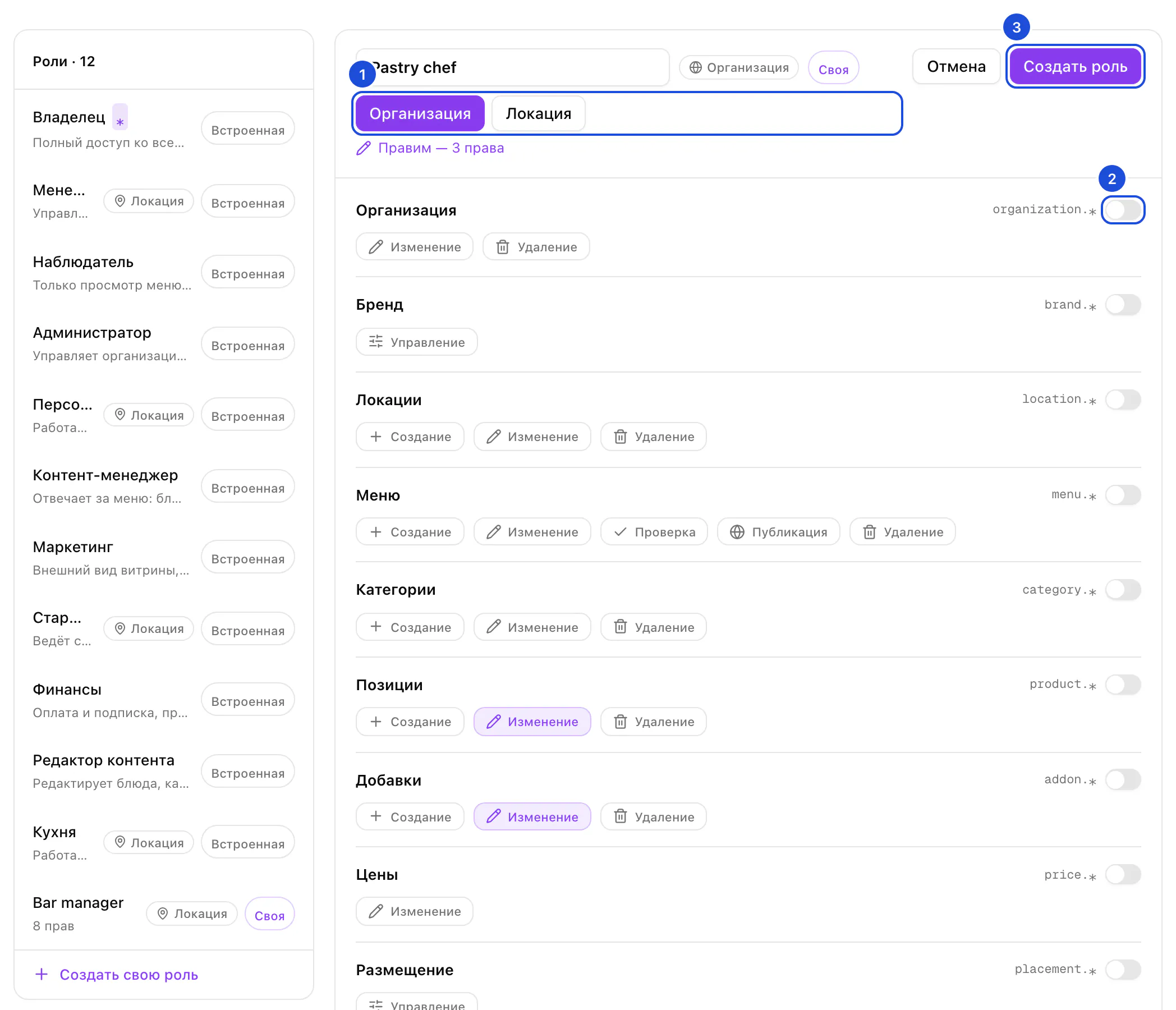Select Удаление chip under Категории
Screen dimensions: 1176x1010
(x=653, y=627)
